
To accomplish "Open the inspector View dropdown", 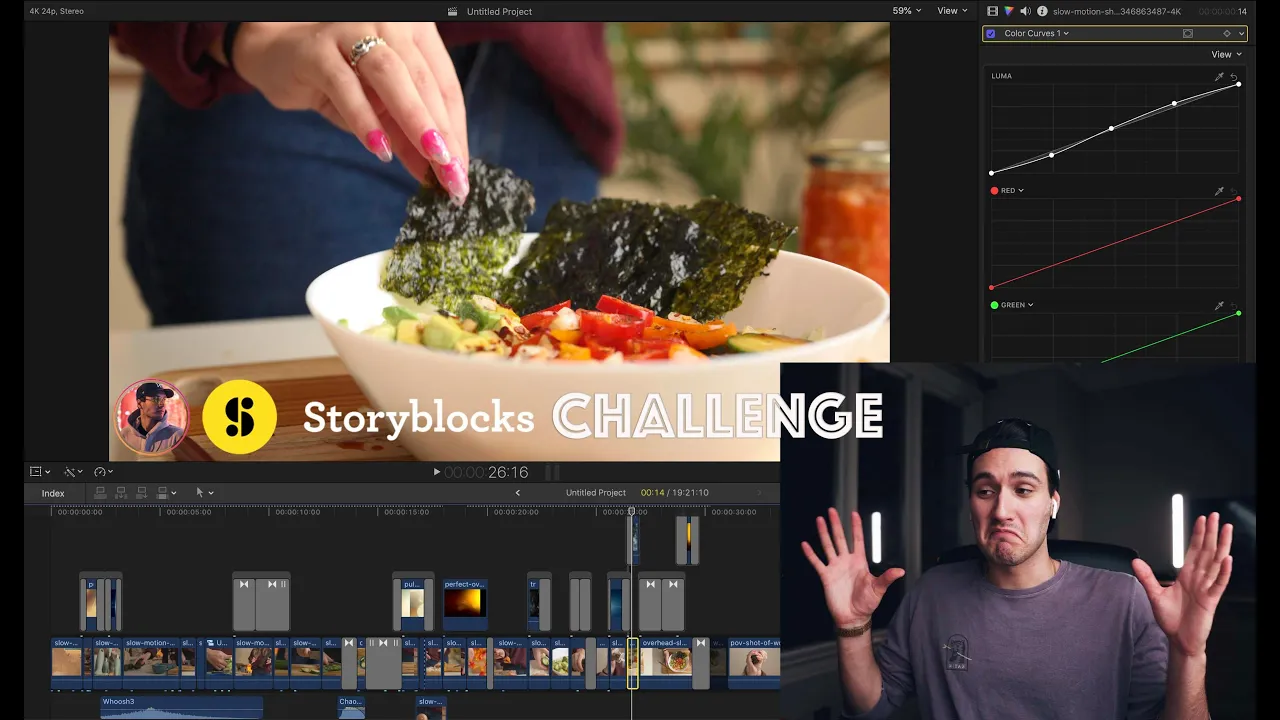I will [1226, 54].
